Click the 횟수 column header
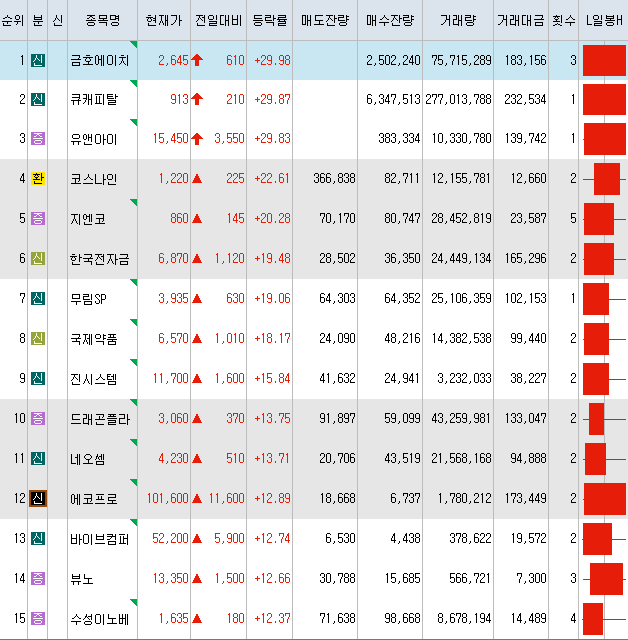Screen dimensions: 628x640 coord(564,20)
